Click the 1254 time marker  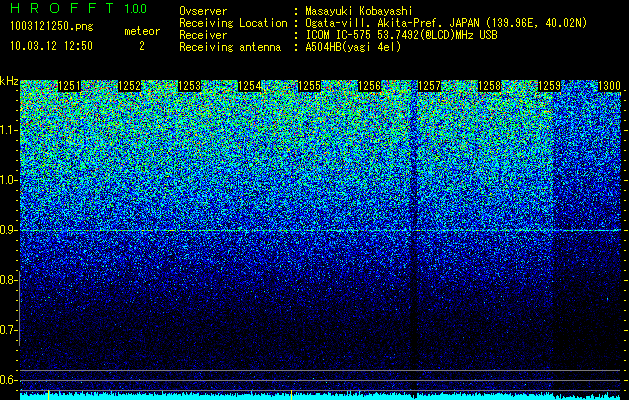250,86
